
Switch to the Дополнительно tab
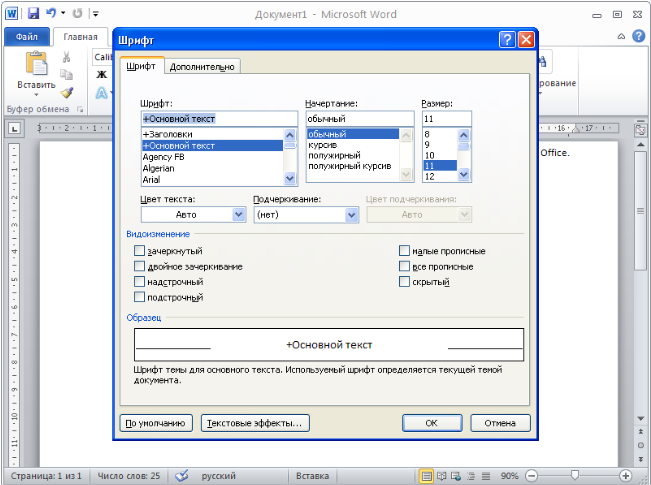tap(202, 67)
